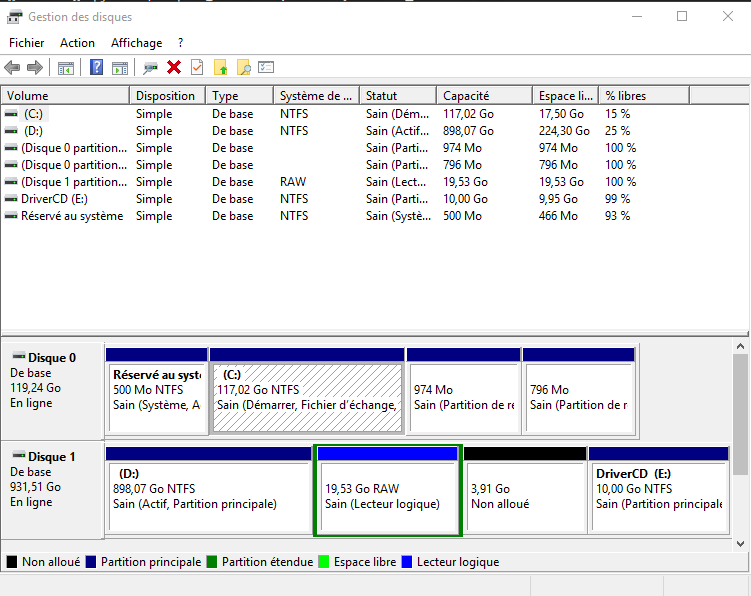Click the 224,30 Go free space cell
Image resolution: width=751 pixels, height=596 pixels.
tap(564, 131)
